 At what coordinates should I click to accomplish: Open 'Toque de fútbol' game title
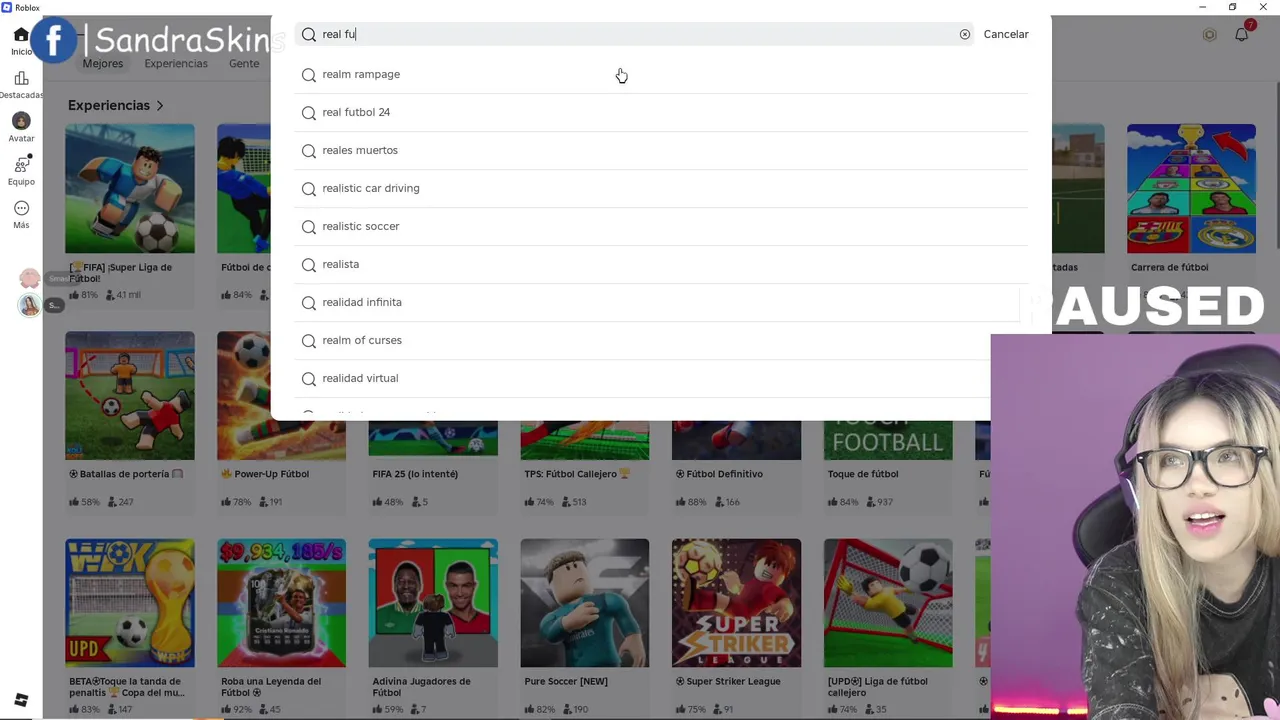pos(863,474)
